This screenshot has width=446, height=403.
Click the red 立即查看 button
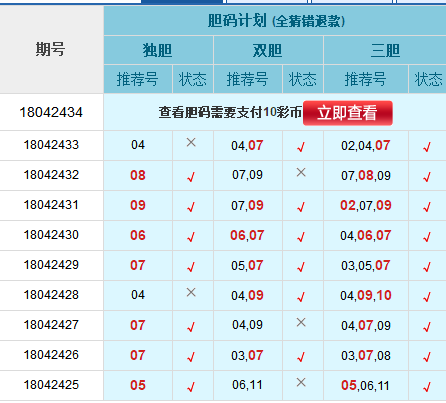coord(348,113)
